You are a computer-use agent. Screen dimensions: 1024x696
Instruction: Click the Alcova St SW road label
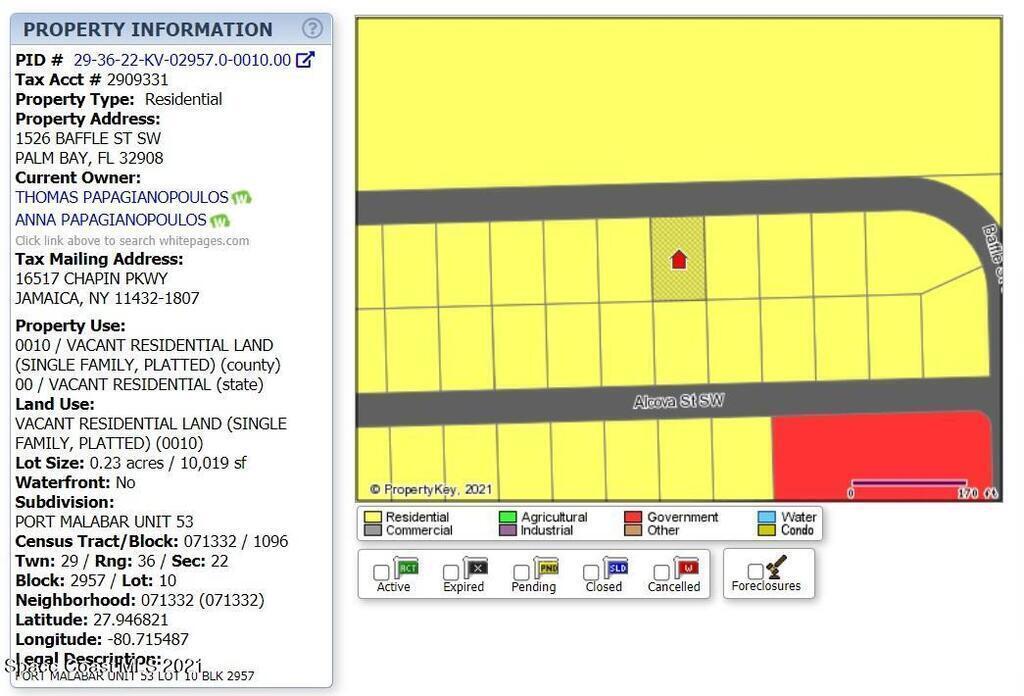point(678,402)
